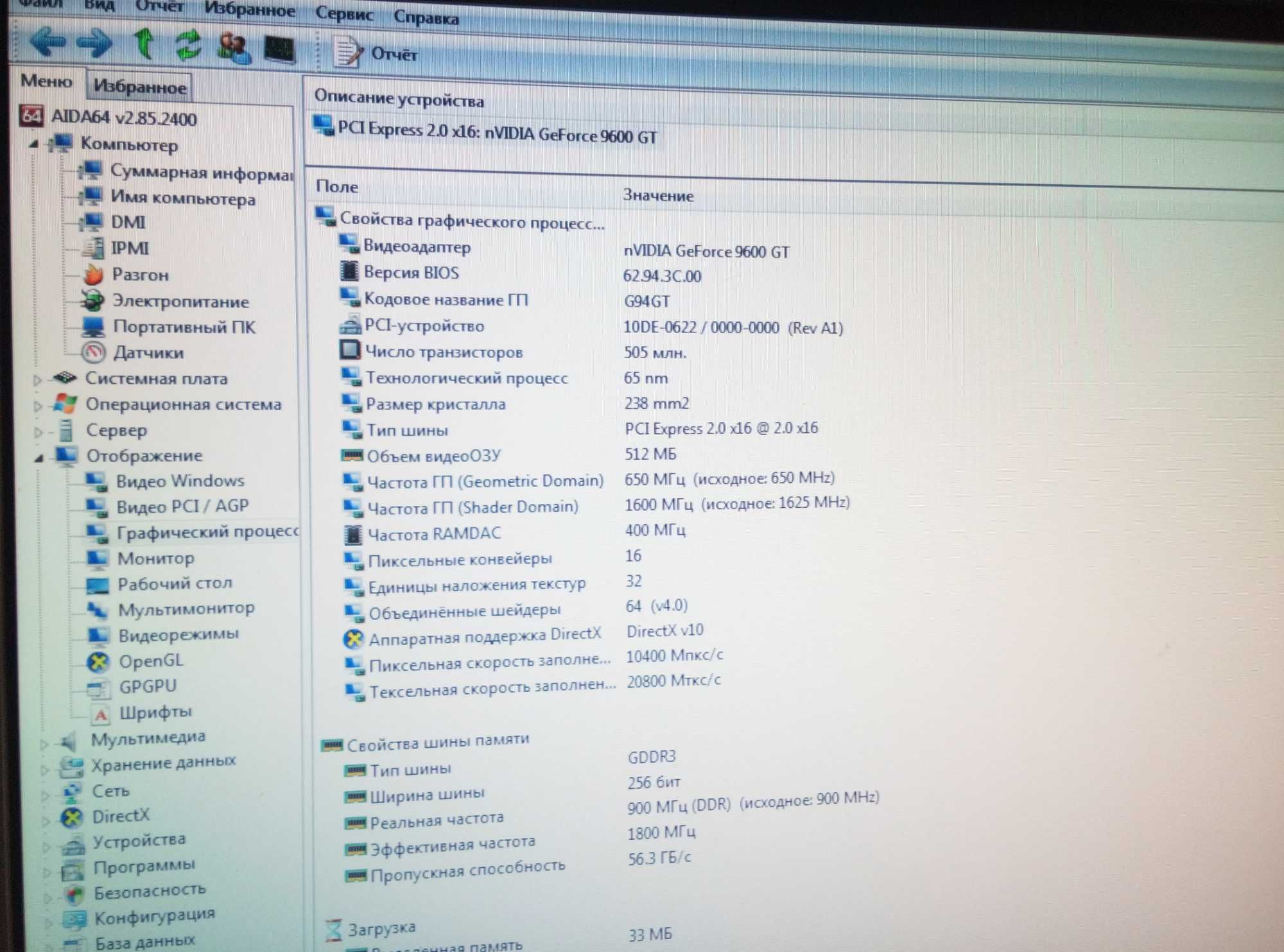Screen dimensions: 1284x952
Task: Click the GPGPU icon in tree
Action: tap(98, 688)
